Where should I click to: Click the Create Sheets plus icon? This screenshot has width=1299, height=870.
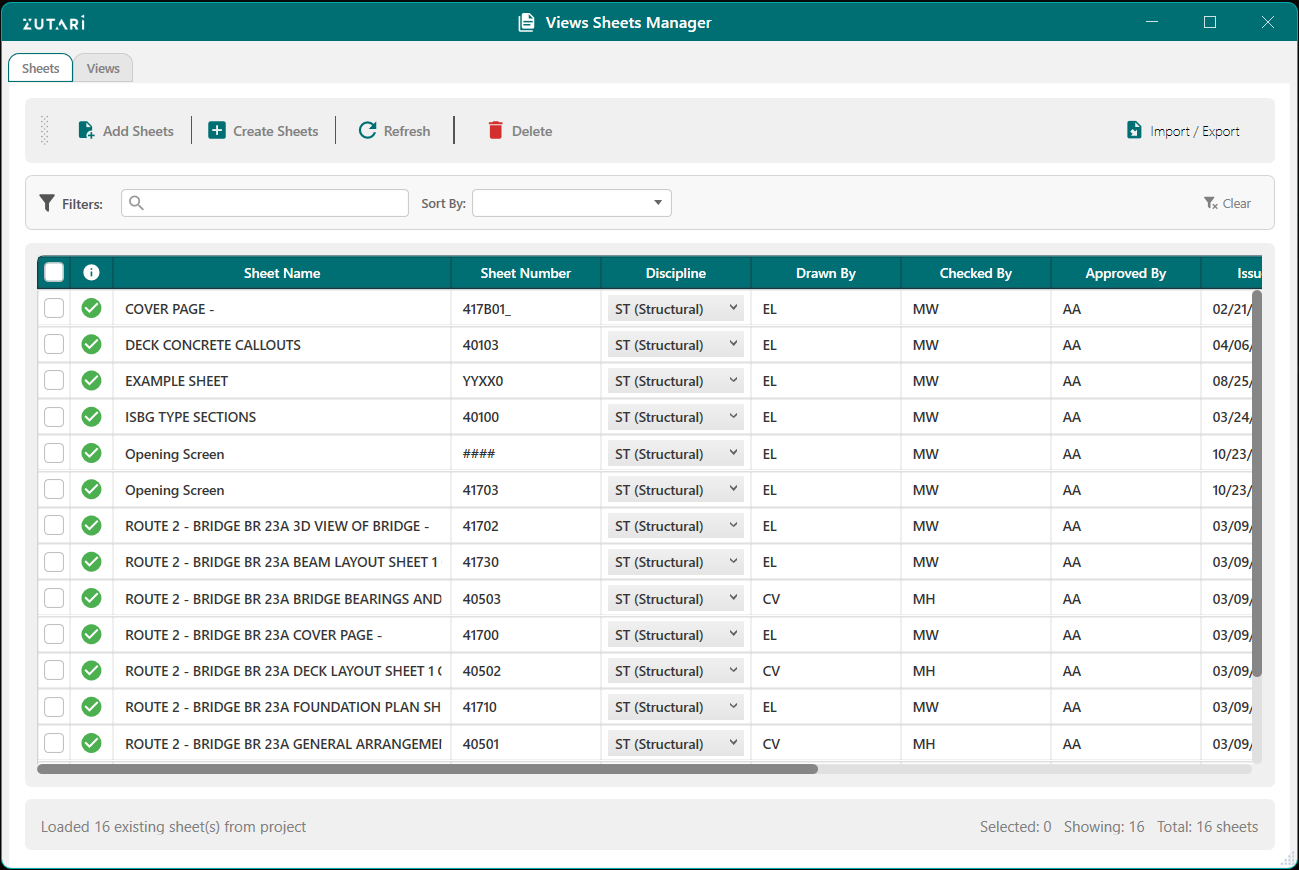[217, 131]
